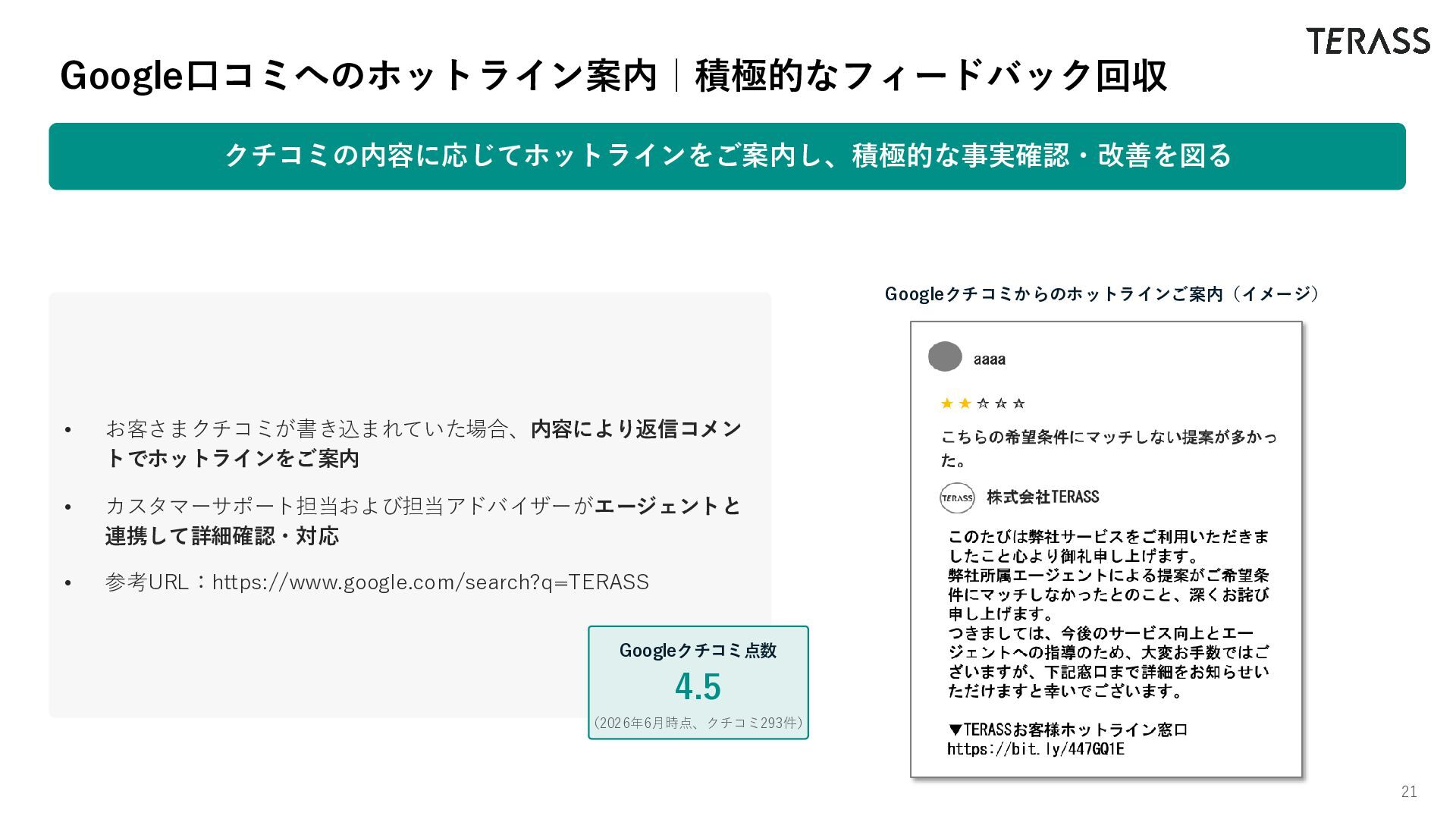This screenshot has height=819, width=1456.
Task: Click the bullet starting お客さまクチコミが書き込まれていた場合
Action: [423, 443]
